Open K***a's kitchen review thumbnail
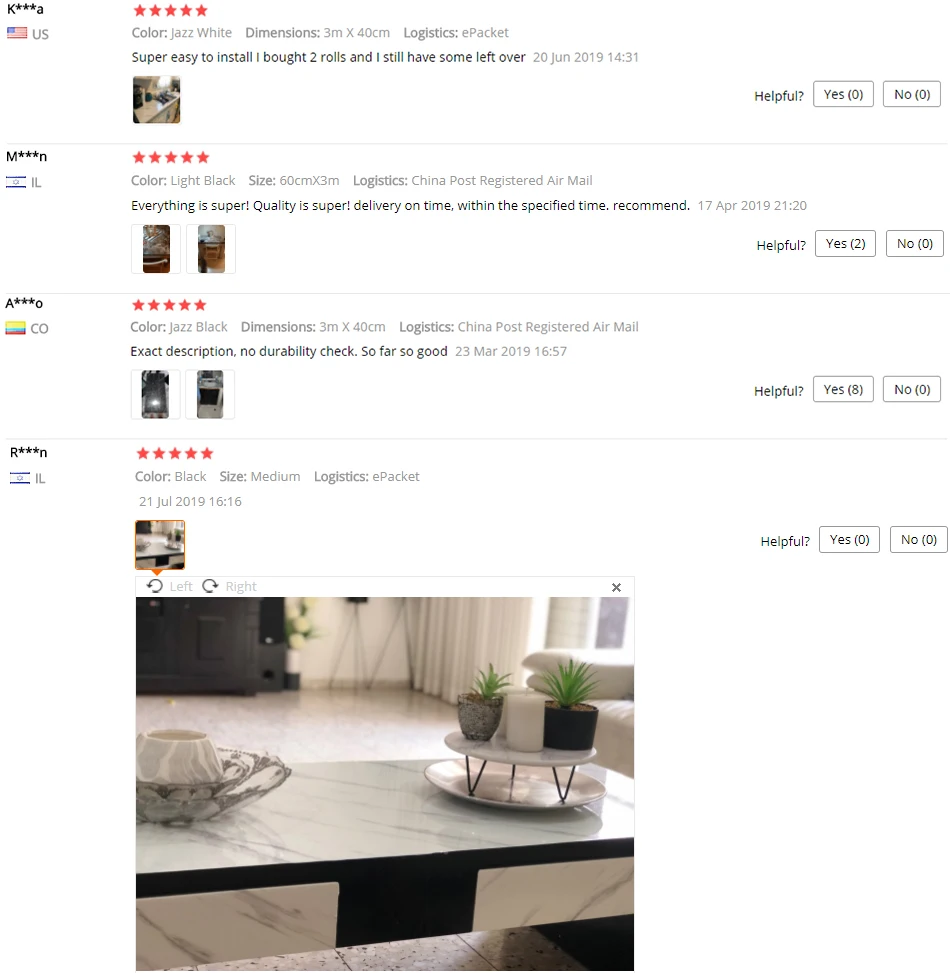Viewport: 950px width, 973px height. (x=156, y=99)
